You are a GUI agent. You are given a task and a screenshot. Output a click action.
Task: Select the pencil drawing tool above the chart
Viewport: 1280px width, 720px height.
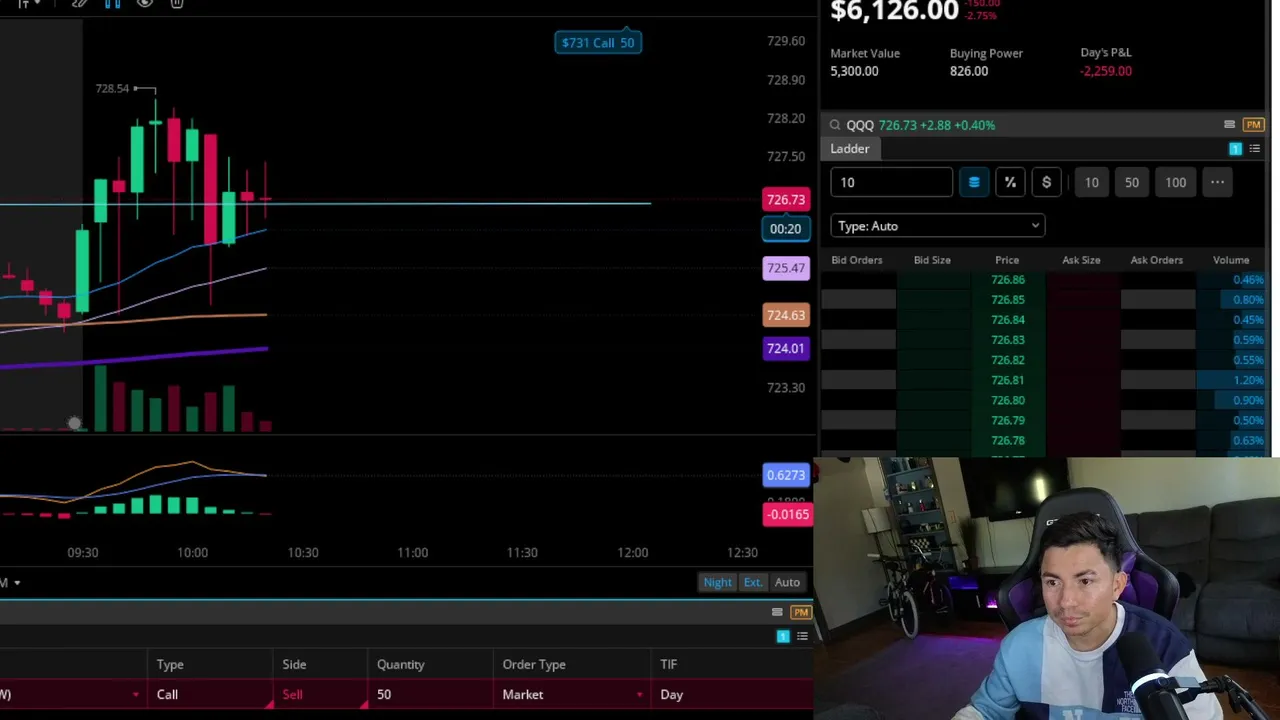click(x=80, y=3)
